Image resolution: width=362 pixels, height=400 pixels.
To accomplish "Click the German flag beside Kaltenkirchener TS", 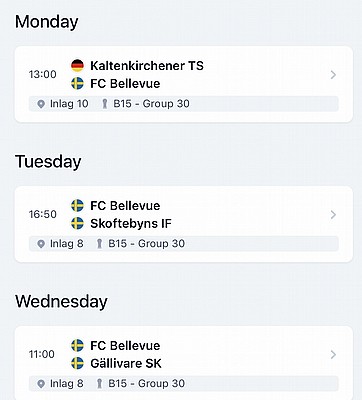I will (77, 65).
